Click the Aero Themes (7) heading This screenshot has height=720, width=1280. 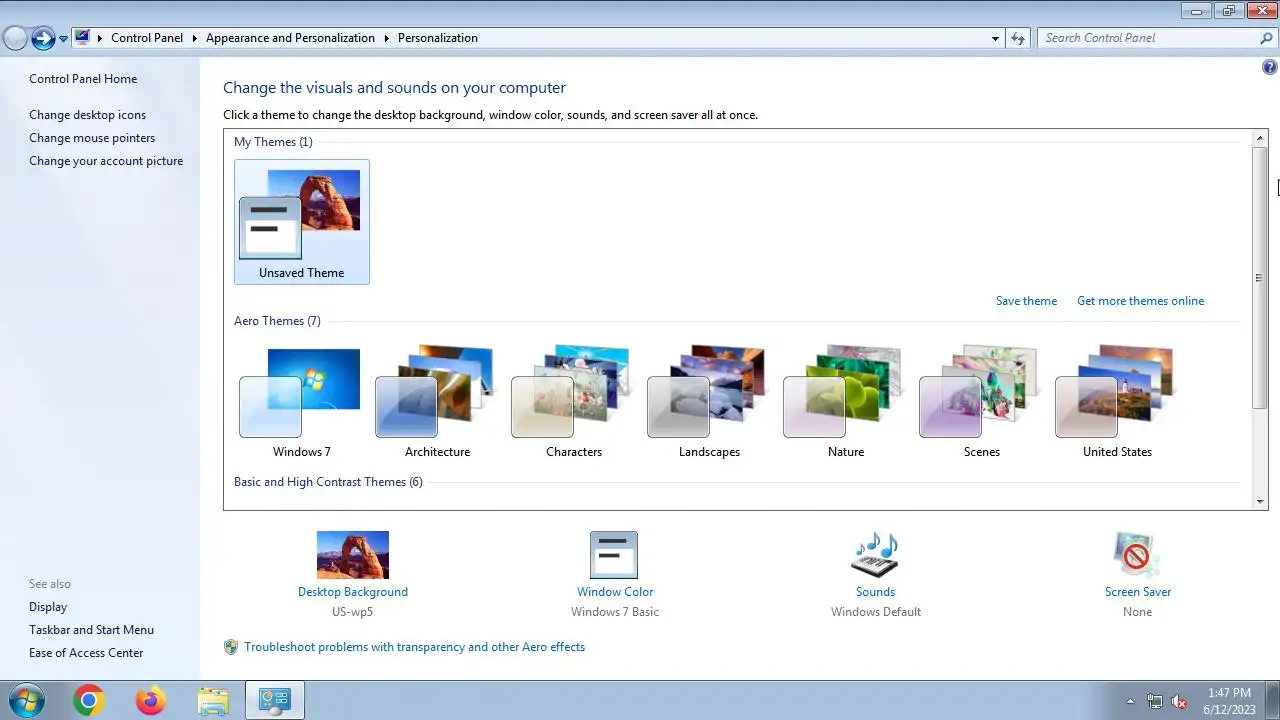pyautogui.click(x=277, y=321)
